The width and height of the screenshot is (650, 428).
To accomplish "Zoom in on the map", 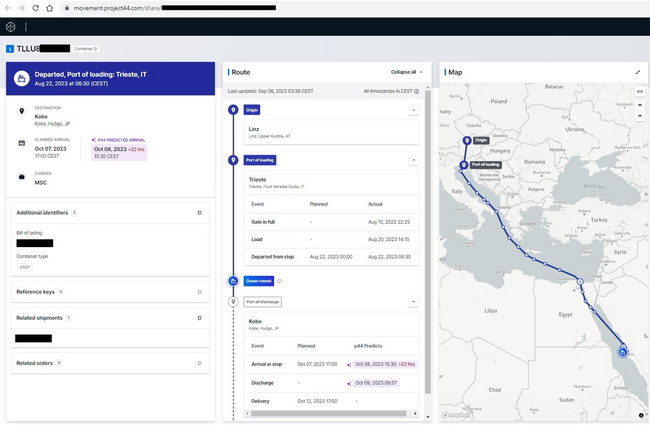I will (639, 103).
